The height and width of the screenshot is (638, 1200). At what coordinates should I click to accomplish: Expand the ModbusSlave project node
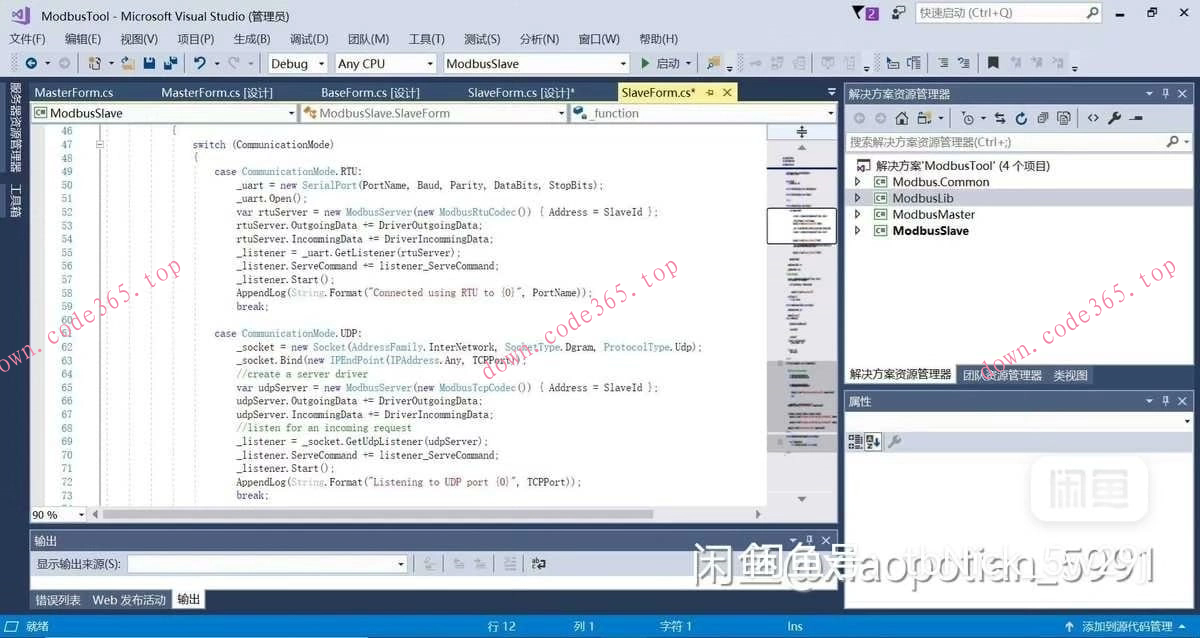tap(858, 230)
